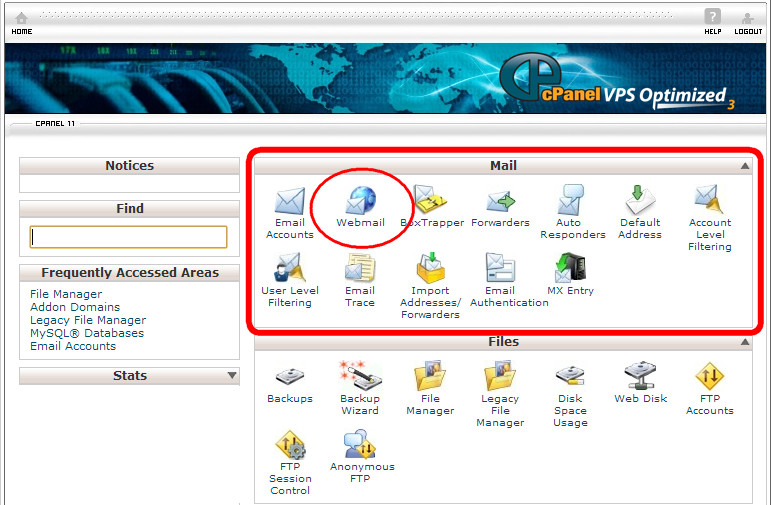Viewport: 771px width, 505px height.
Task: Open FTP Session Control
Action: pyautogui.click(x=290, y=444)
